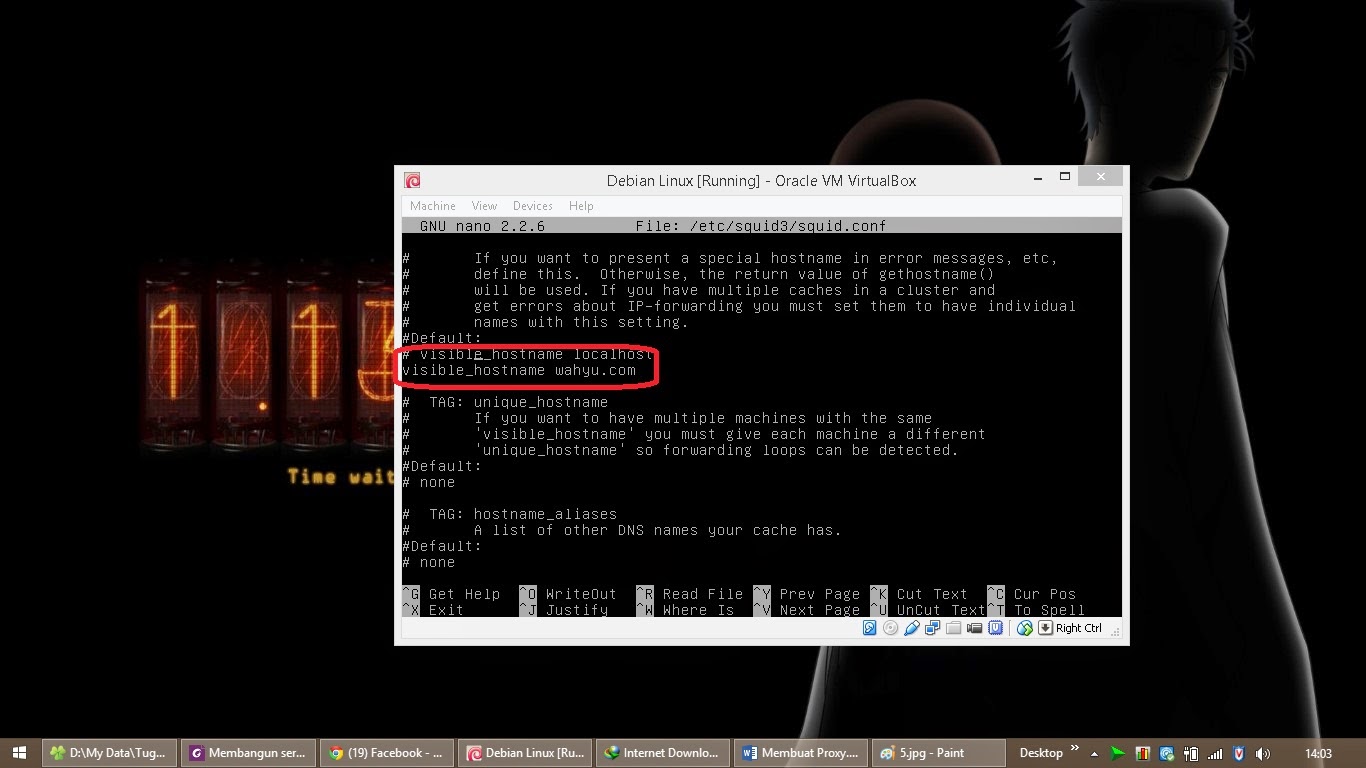Viewport: 1366px width, 768px height.
Task: Open the Devices menu in VirtualBox
Action: (x=532, y=205)
